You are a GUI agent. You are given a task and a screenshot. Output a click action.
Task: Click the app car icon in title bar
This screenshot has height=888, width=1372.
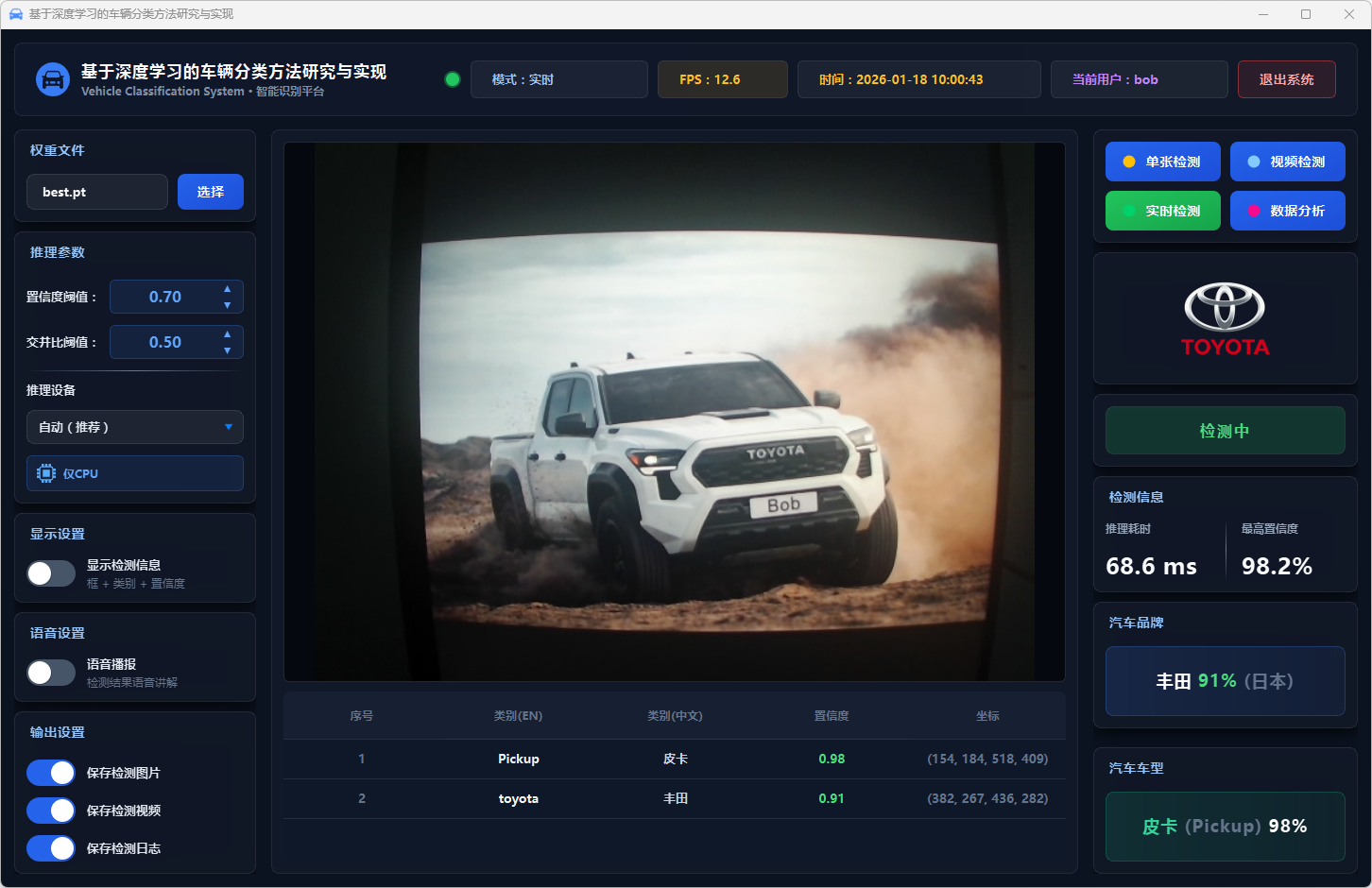coord(16,14)
